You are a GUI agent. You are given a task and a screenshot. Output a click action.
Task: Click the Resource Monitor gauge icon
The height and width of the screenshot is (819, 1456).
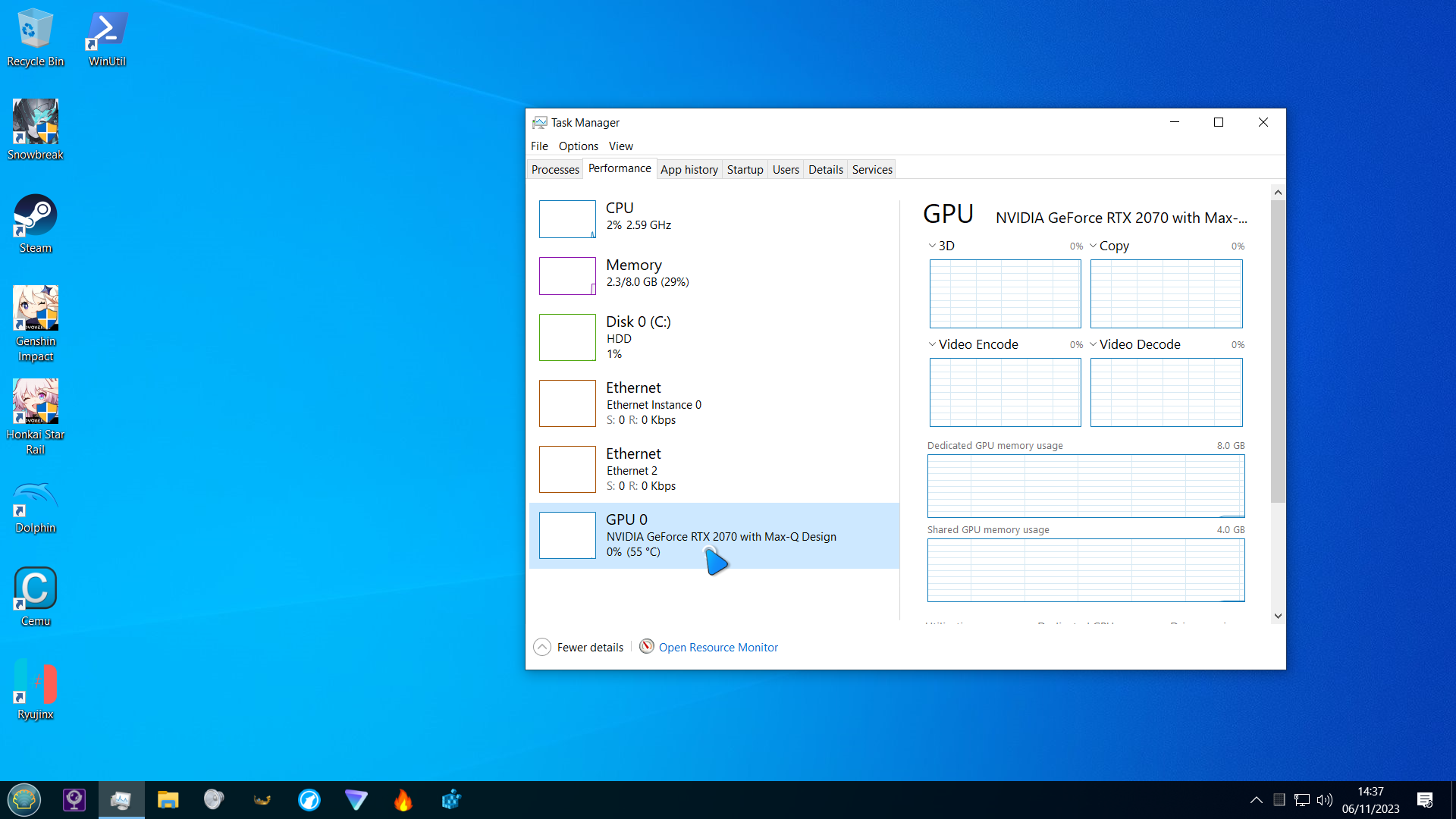pyautogui.click(x=646, y=646)
